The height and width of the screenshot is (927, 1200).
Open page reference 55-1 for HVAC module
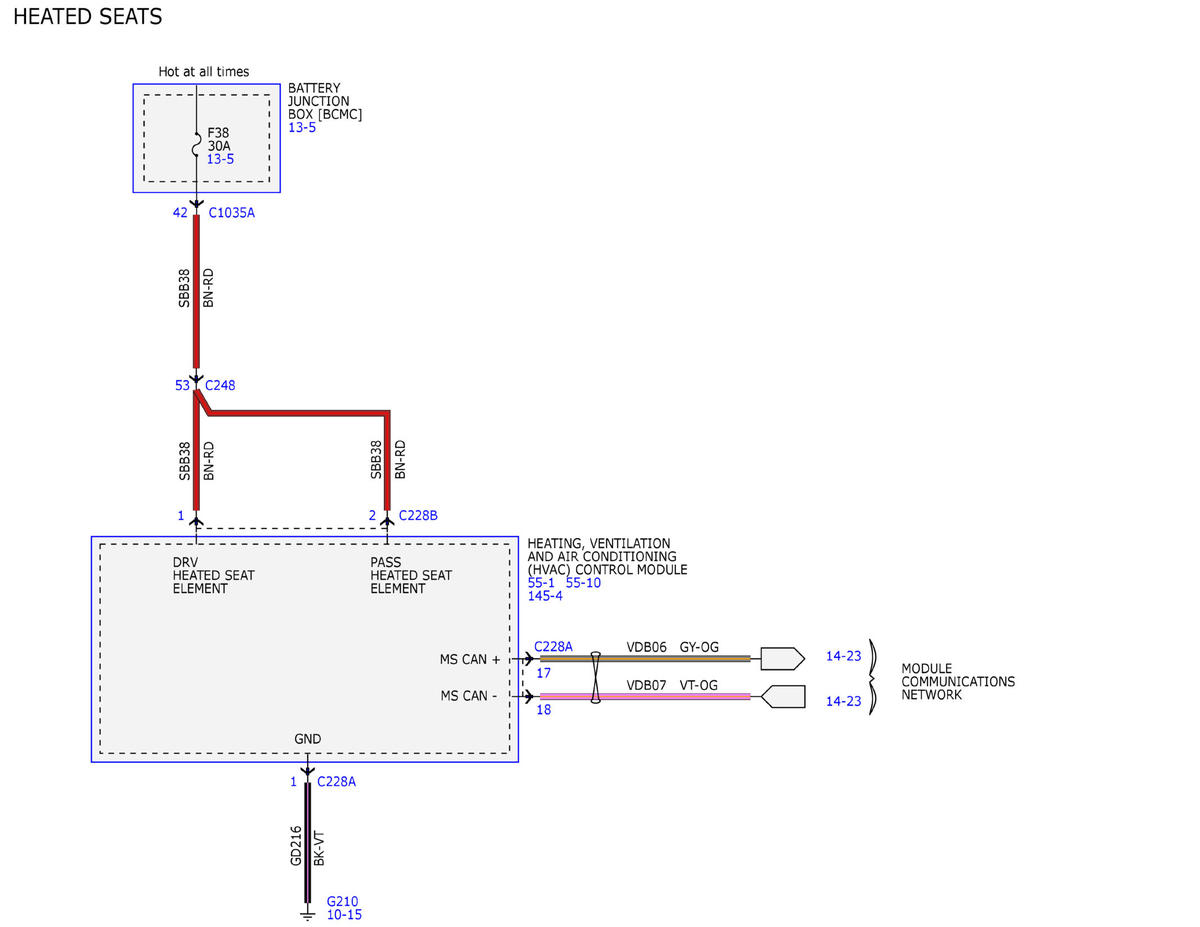coord(543,583)
